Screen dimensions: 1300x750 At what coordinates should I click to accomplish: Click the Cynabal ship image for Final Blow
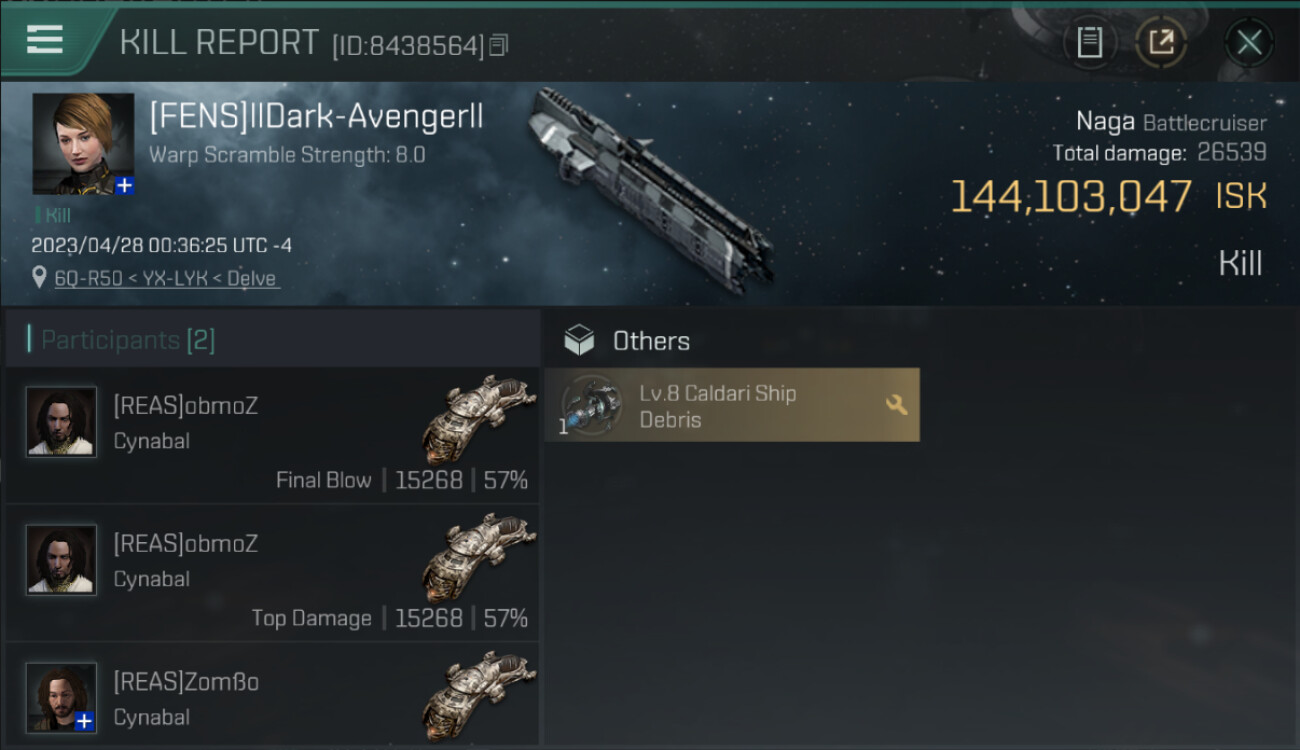tap(478, 419)
